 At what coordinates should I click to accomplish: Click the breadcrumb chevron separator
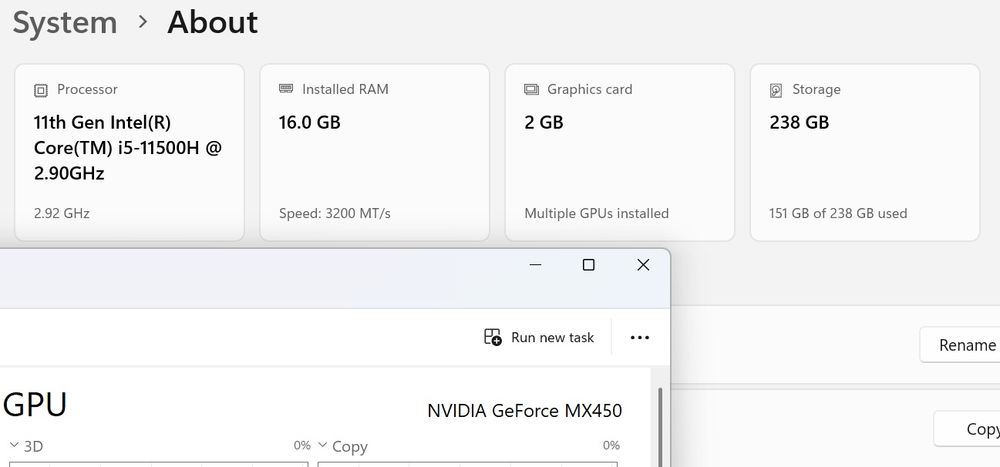[143, 22]
